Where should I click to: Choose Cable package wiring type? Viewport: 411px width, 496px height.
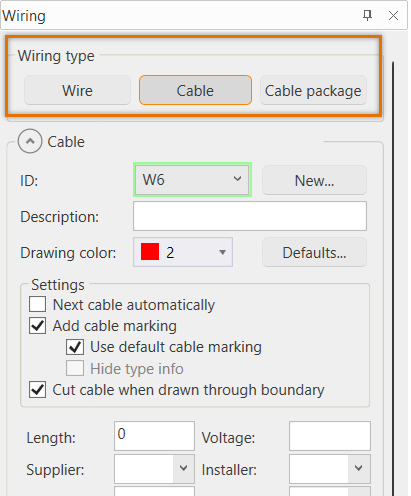coord(313,90)
